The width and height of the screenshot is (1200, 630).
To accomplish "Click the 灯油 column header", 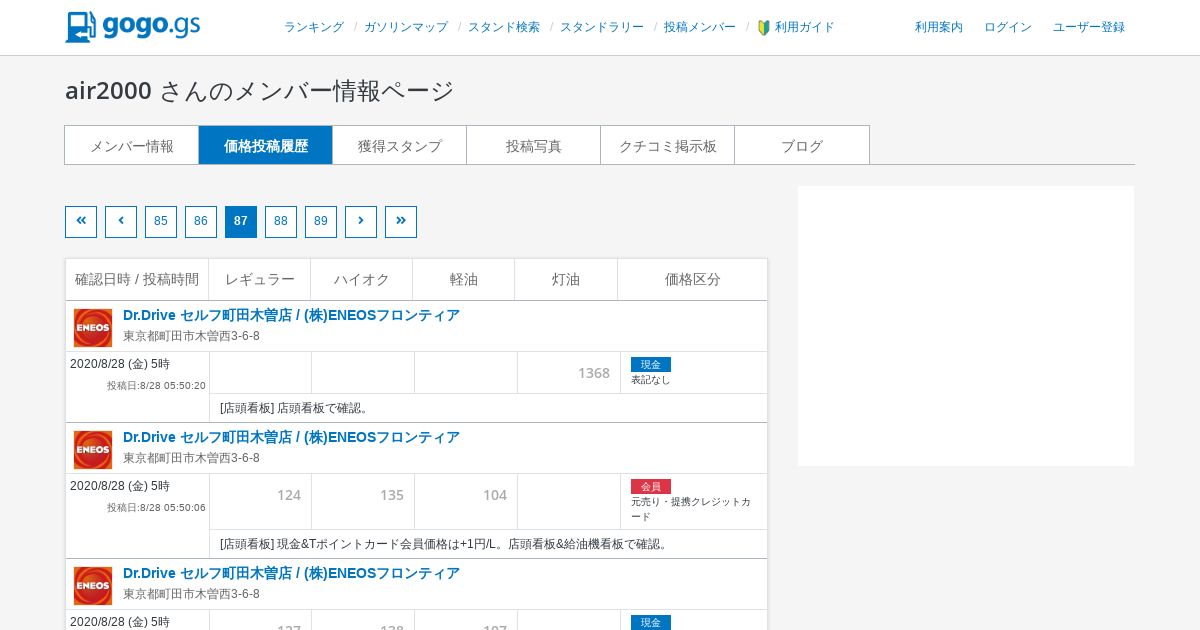I will 566,280.
